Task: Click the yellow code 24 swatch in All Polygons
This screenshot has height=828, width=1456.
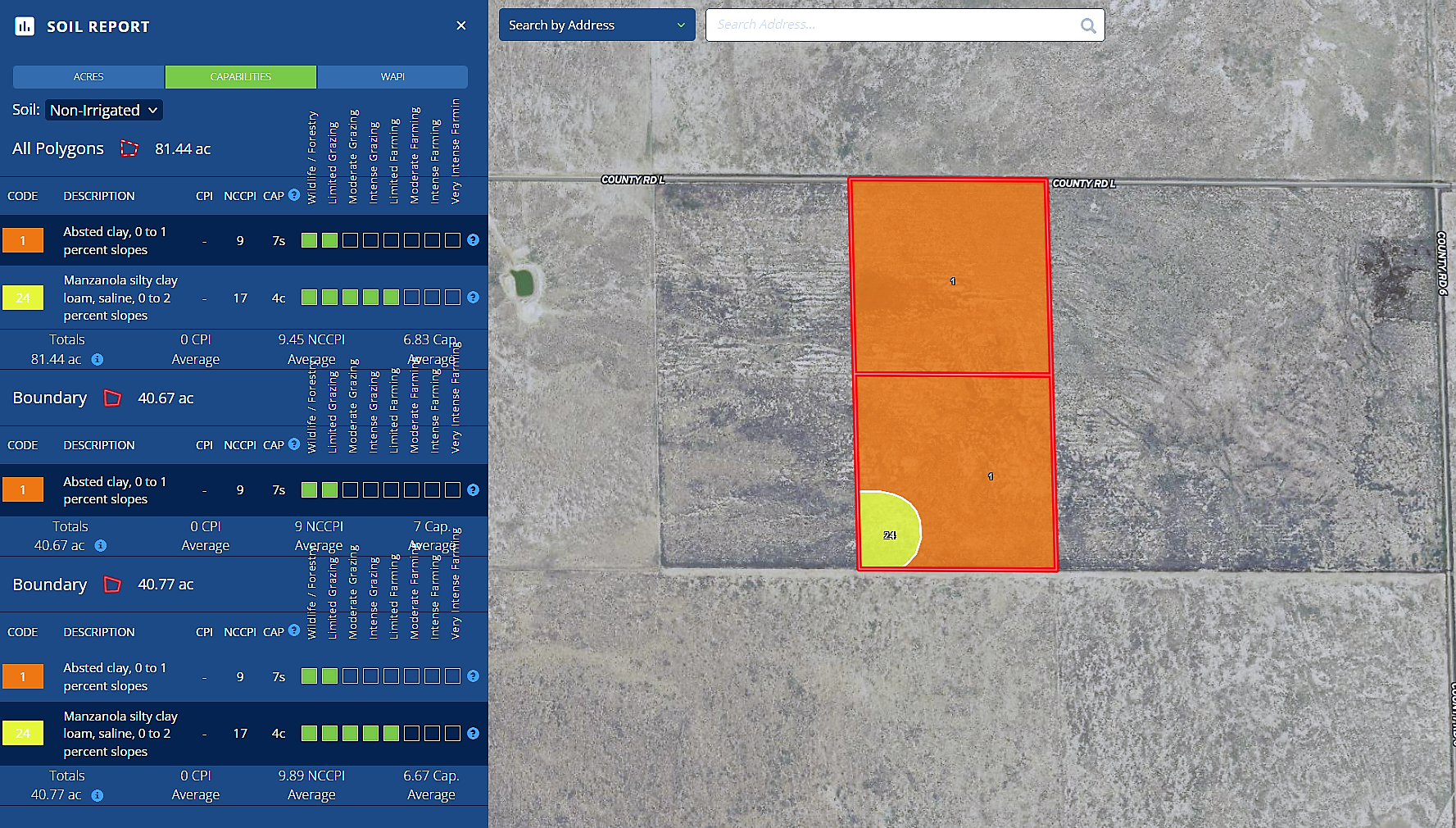Action: [x=23, y=298]
